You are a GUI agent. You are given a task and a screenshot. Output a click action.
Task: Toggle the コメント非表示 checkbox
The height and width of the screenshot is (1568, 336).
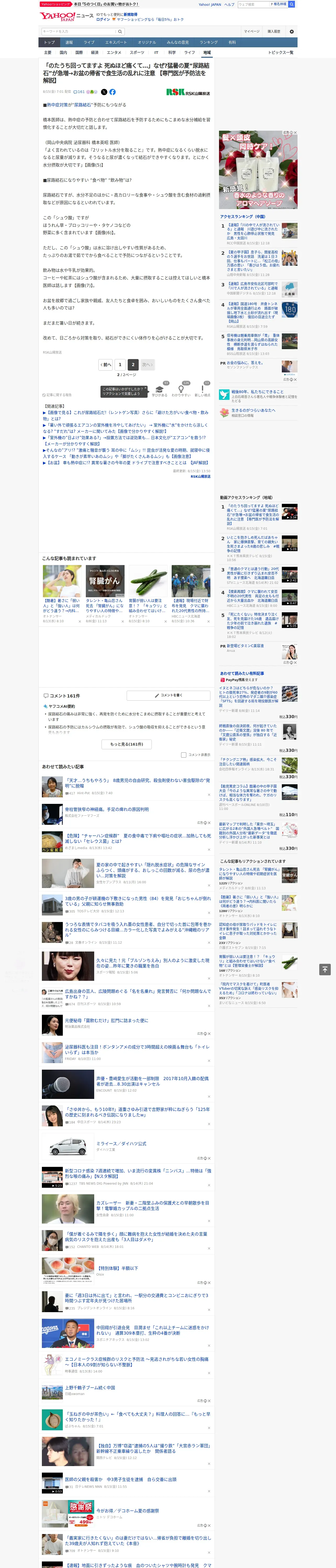(x=183, y=755)
